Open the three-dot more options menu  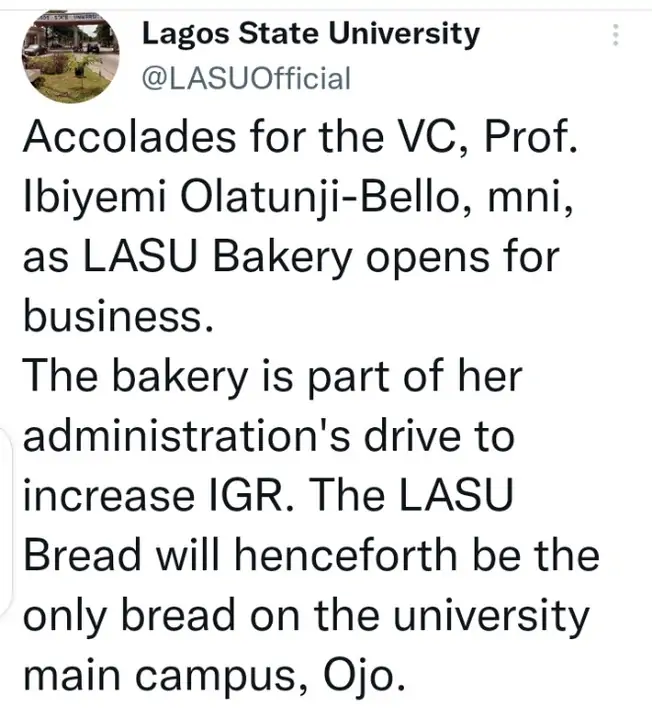click(x=615, y=37)
